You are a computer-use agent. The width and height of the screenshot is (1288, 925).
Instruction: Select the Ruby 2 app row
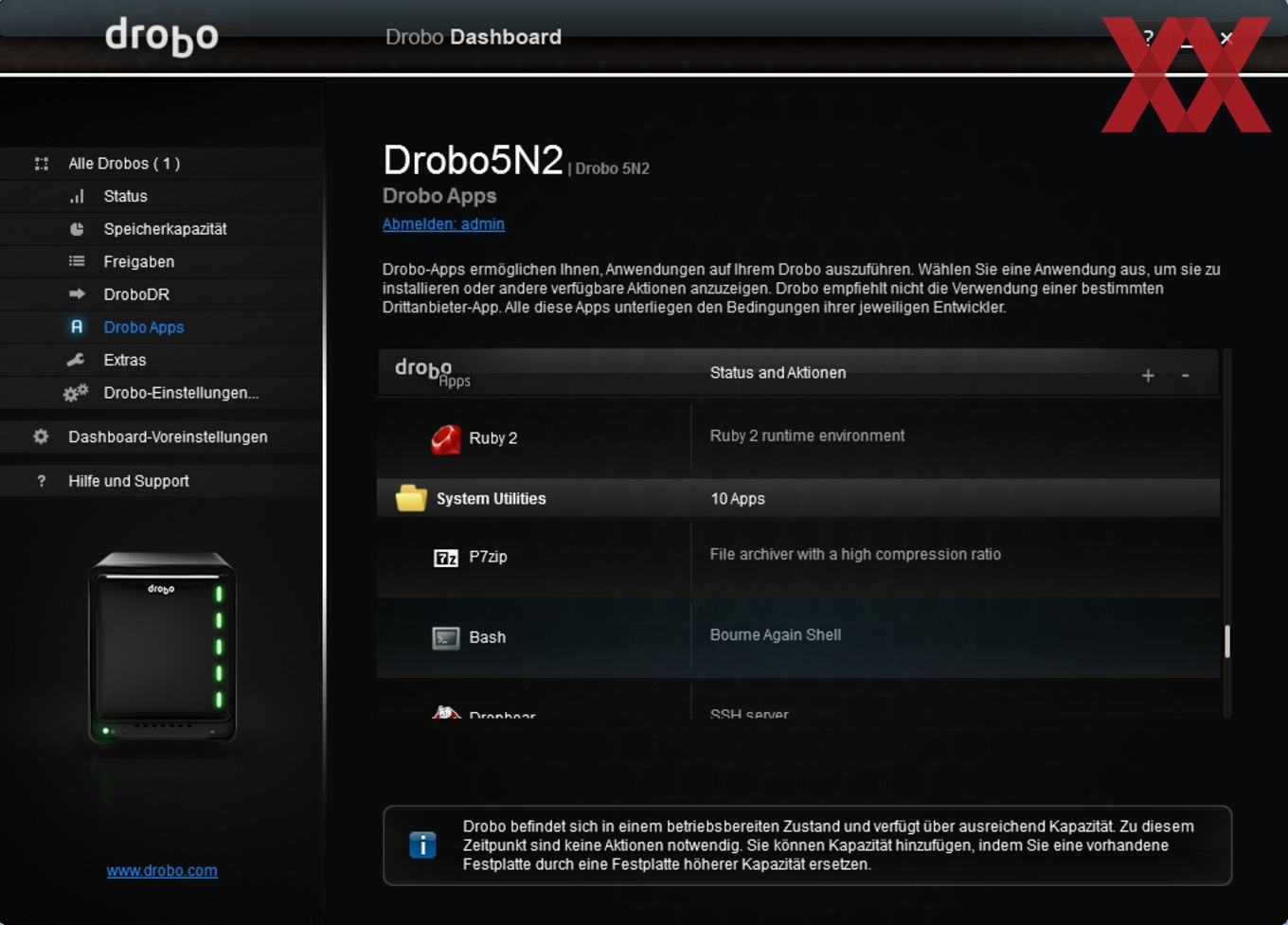[798, 437]
